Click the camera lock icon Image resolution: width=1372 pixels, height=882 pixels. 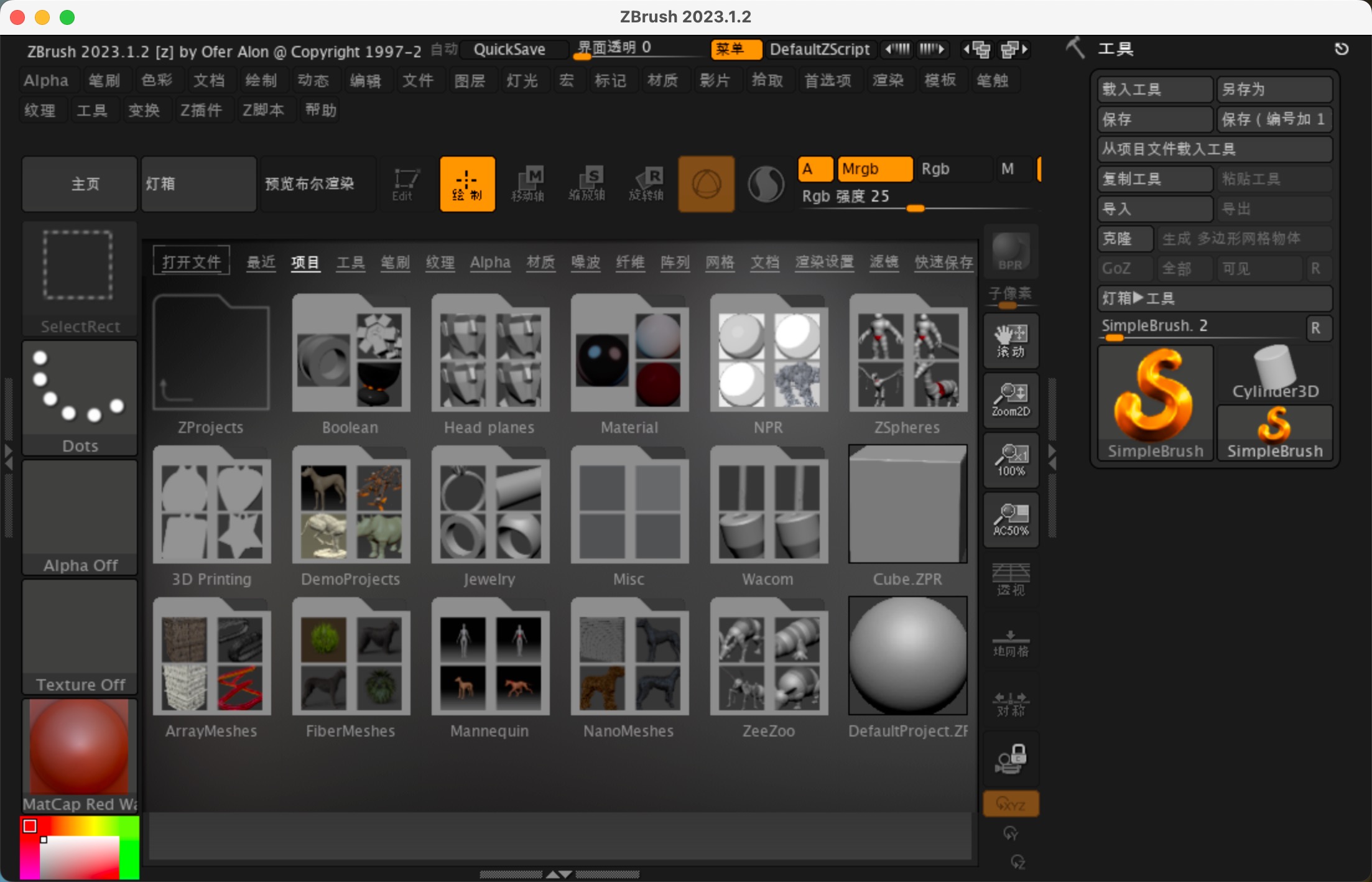pyautogui.click(x=1011, y=759)
